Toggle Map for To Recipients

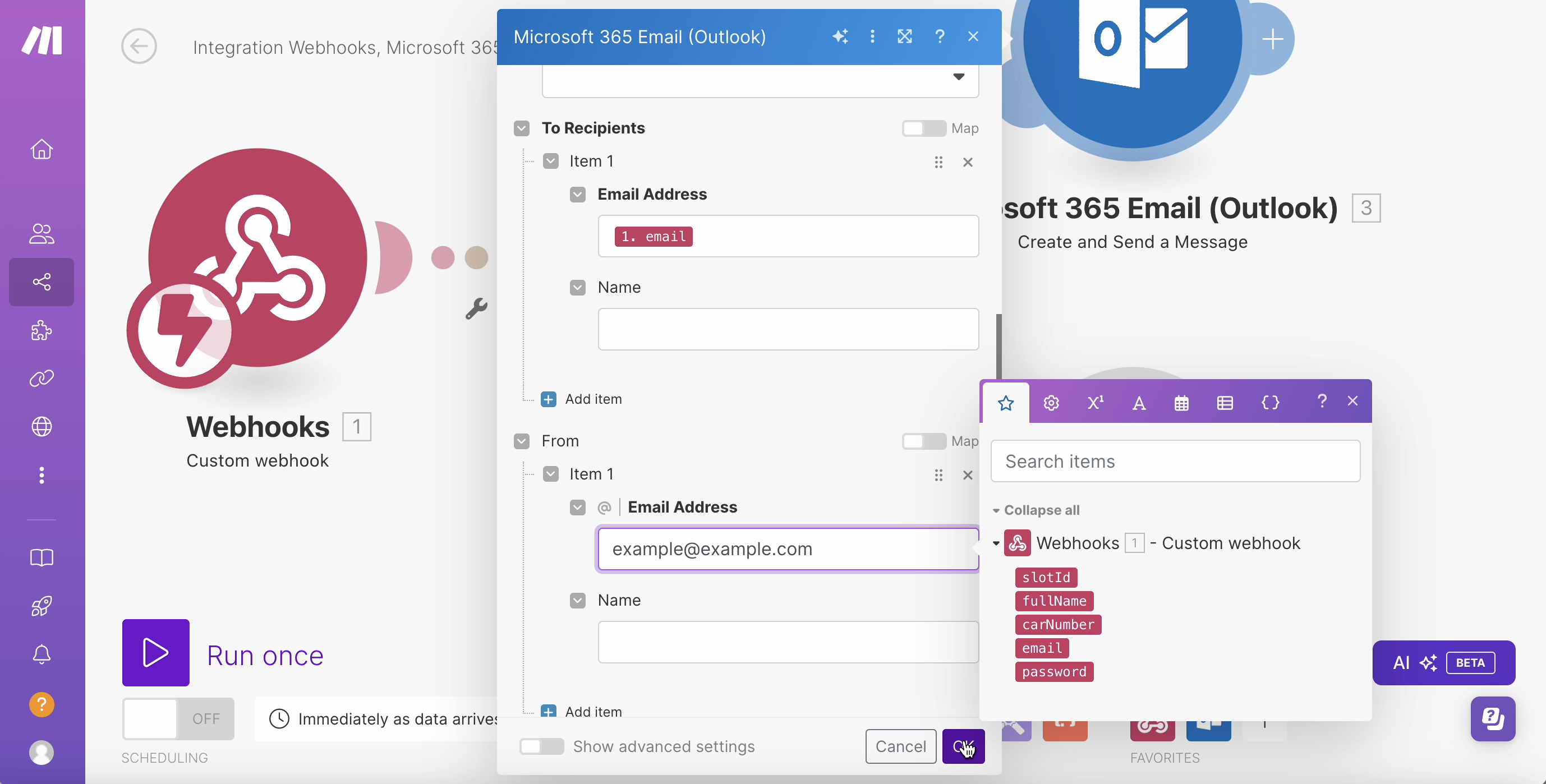tap(924, 128)
